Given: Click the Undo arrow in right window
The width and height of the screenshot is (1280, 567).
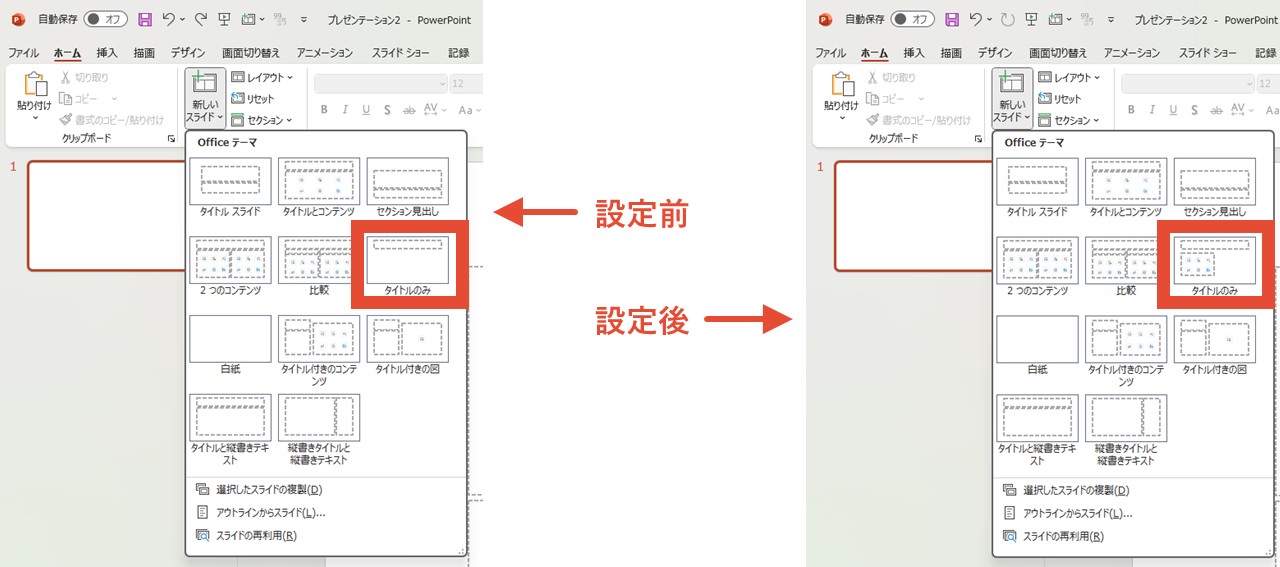Looking at the screenshot, I should tap(975, 19).
